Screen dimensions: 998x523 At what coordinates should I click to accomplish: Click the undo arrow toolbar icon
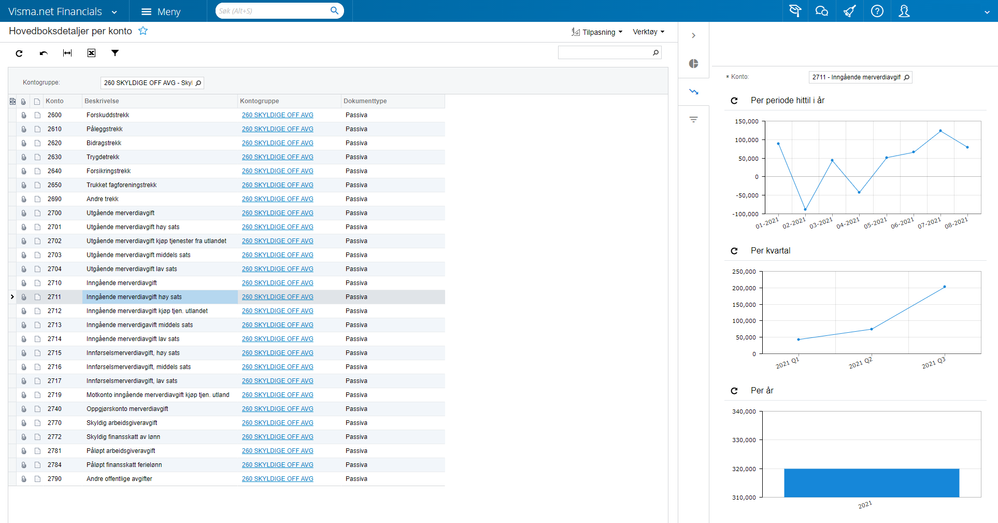click(43, 53)
